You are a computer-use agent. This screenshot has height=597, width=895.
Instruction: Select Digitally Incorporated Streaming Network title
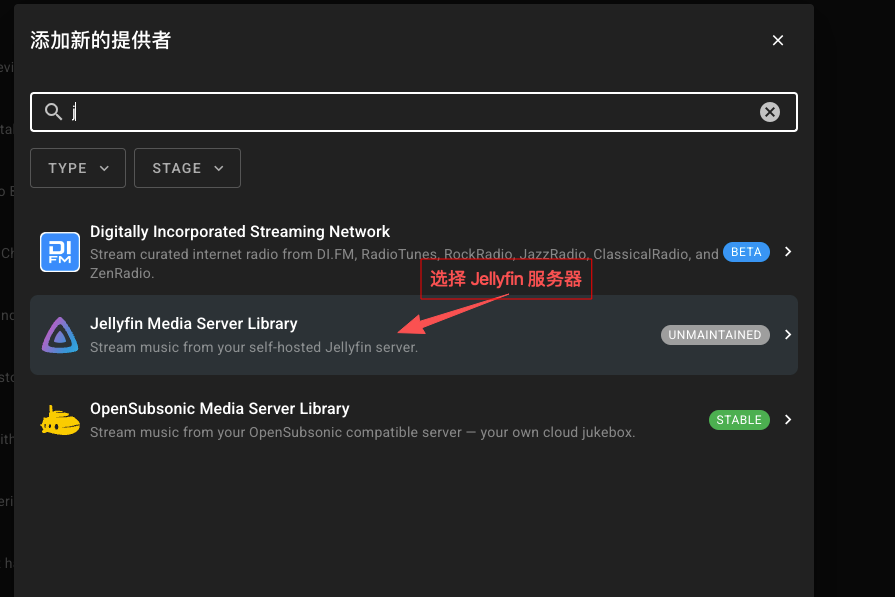click(240, 232)
